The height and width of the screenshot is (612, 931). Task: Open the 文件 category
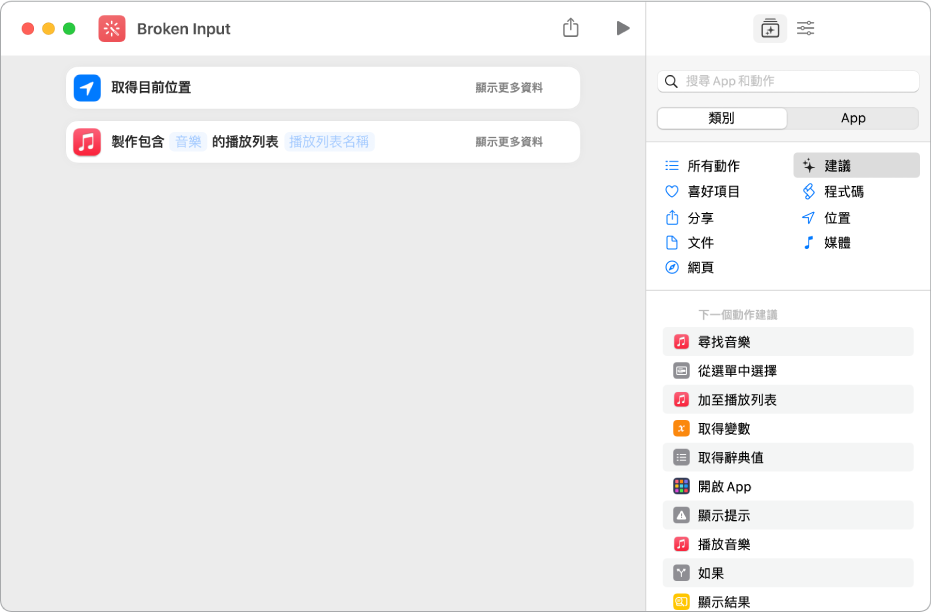(x=689, y=243)
